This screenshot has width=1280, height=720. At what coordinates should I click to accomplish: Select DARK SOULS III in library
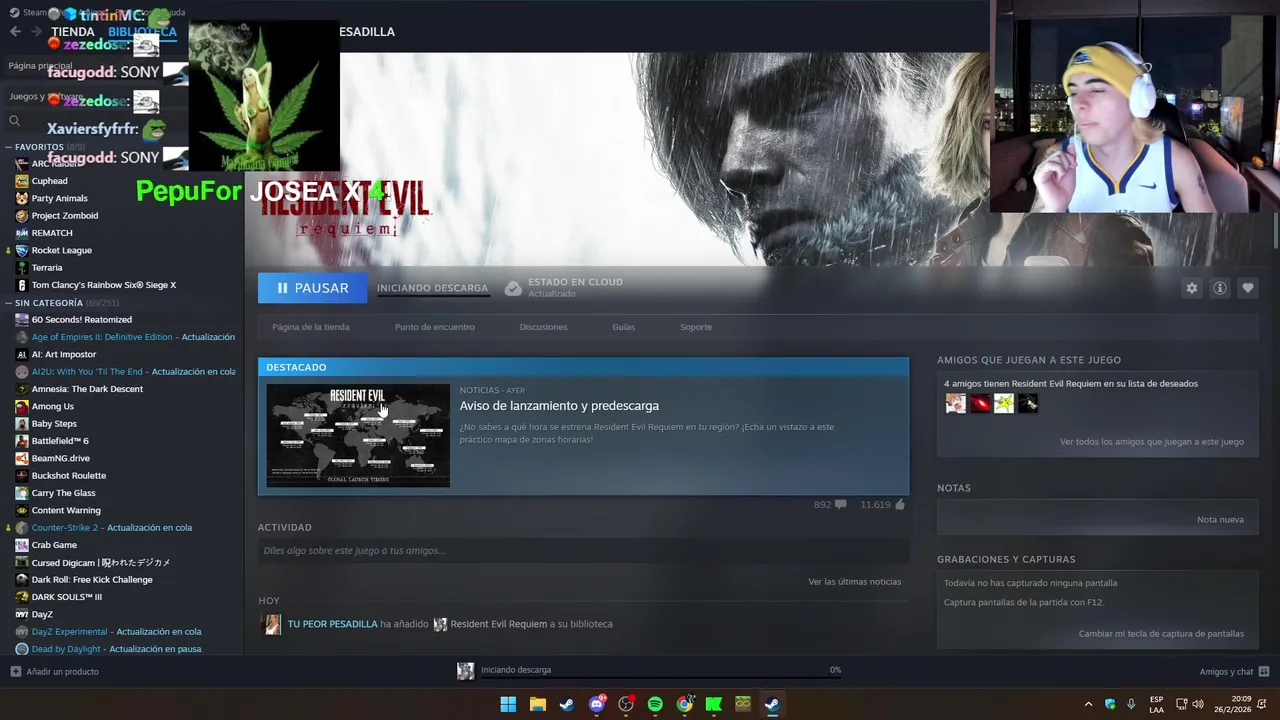pyautogui.click(x=66, y=597)
